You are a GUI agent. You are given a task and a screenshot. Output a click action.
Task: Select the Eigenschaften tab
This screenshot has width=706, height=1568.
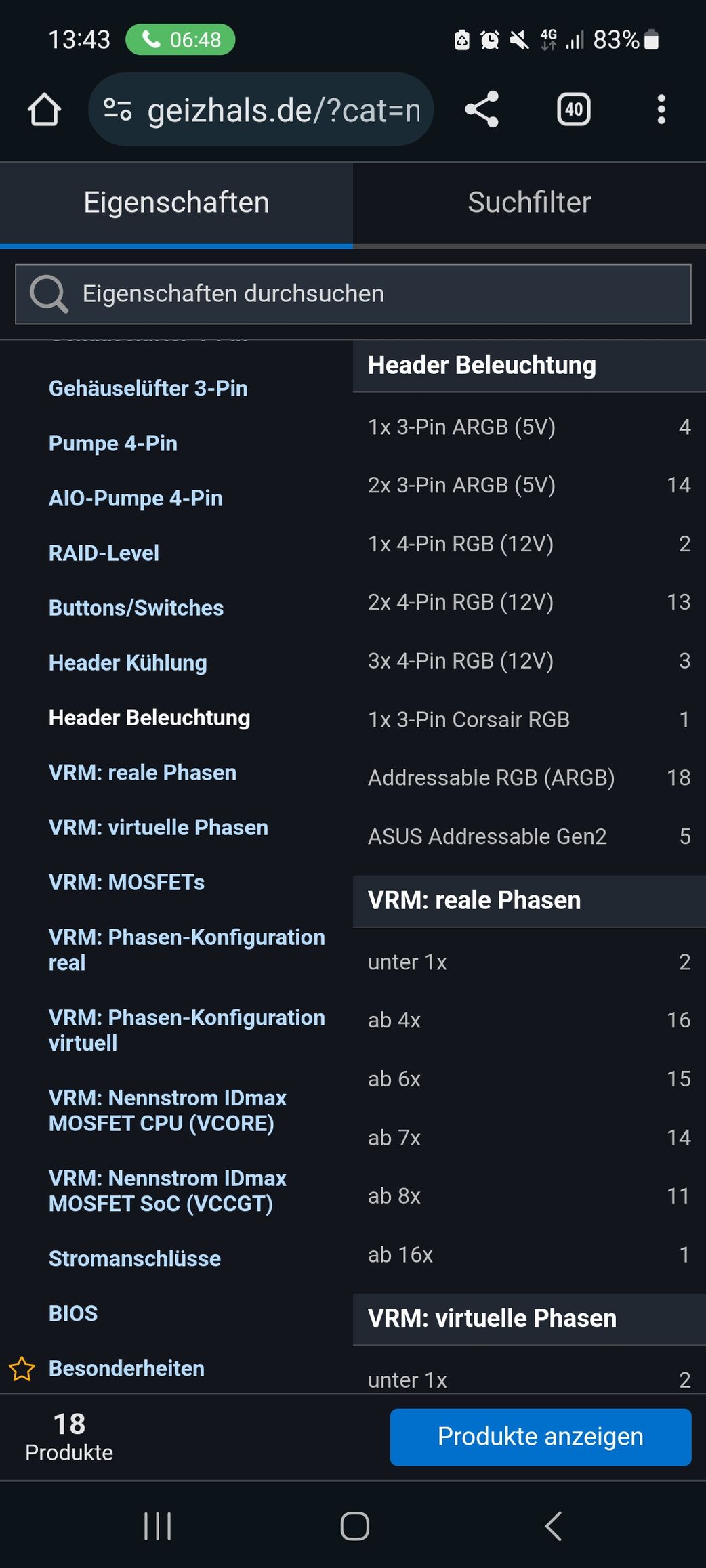coord(176,203)
